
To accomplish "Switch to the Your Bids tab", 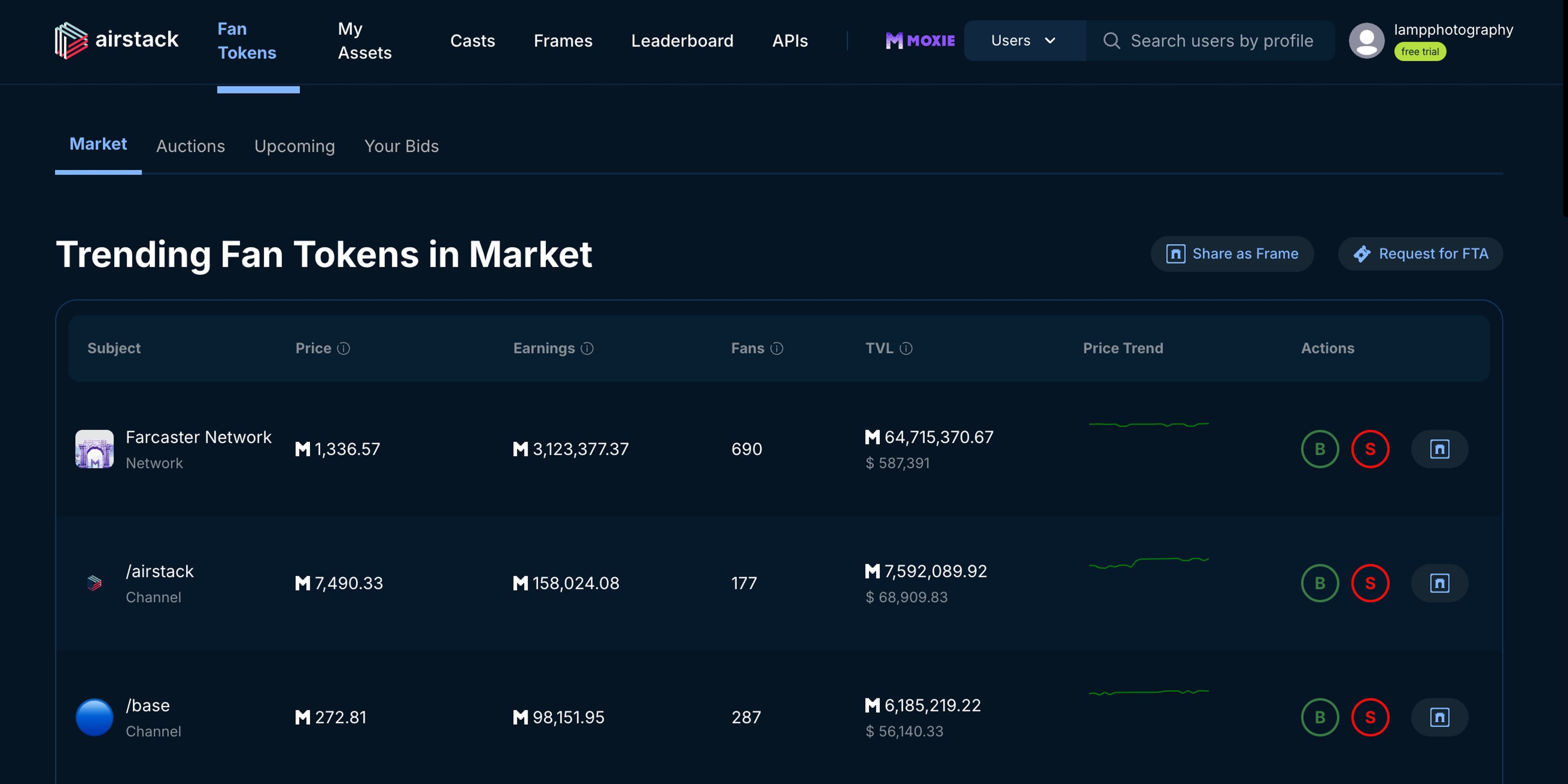I will click(401, 146).
